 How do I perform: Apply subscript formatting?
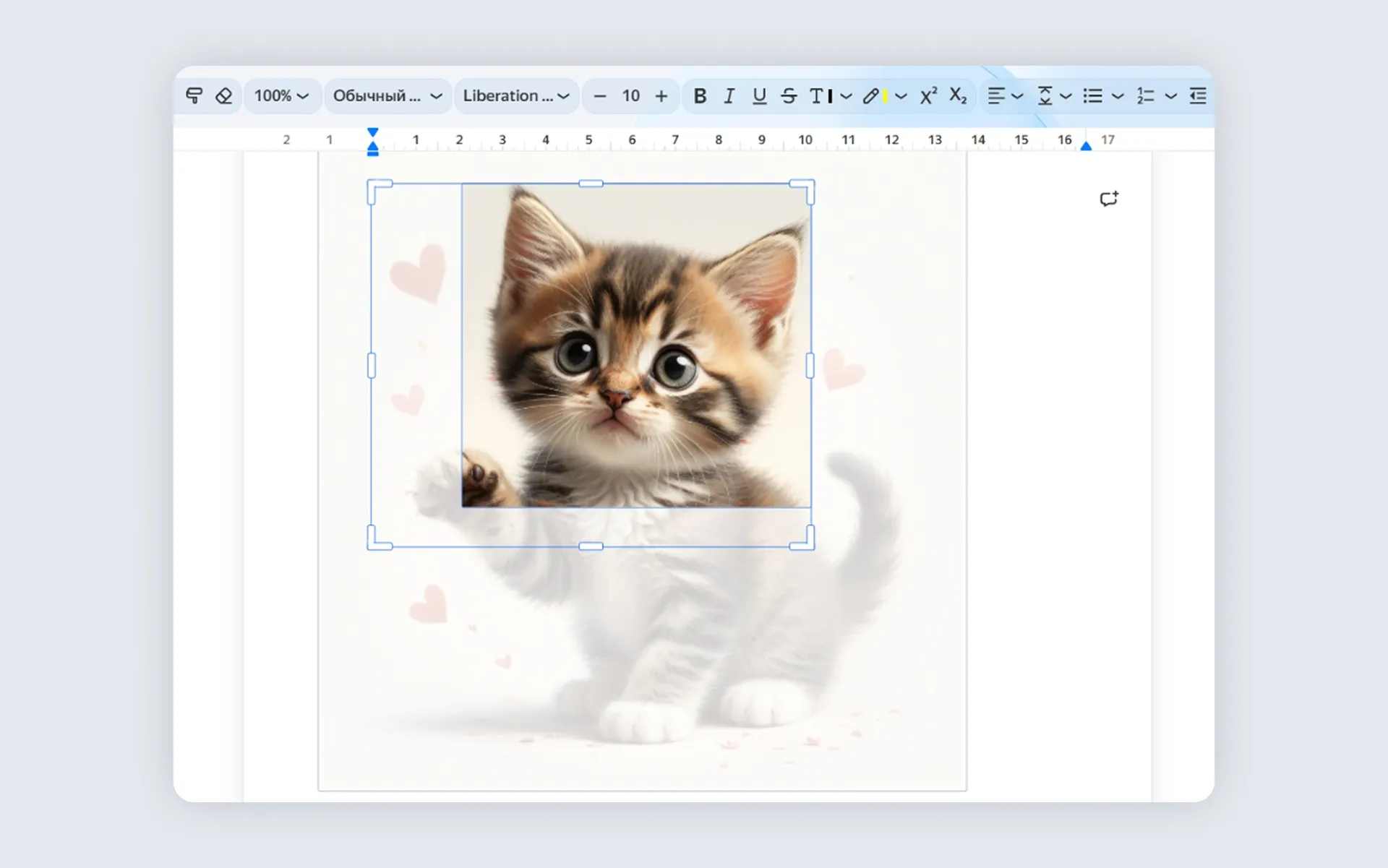point(958,96)
